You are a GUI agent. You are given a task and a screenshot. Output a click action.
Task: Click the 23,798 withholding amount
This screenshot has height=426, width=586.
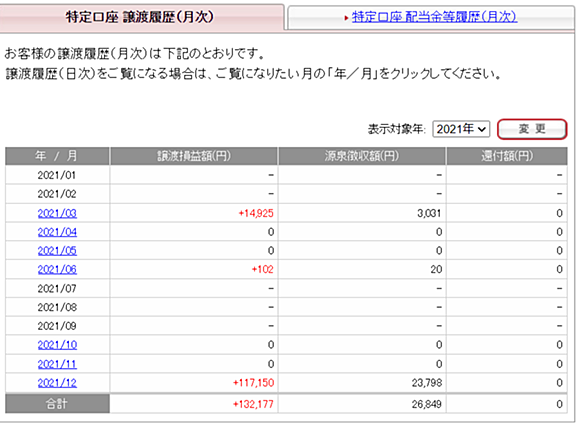tap(427, 383)
